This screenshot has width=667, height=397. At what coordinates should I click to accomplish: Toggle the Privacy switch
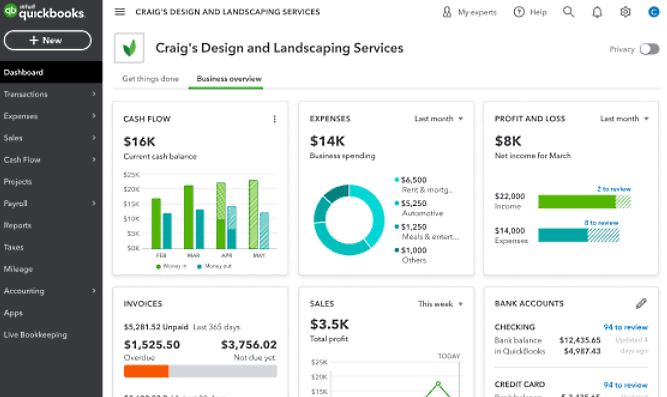point(650,49)
